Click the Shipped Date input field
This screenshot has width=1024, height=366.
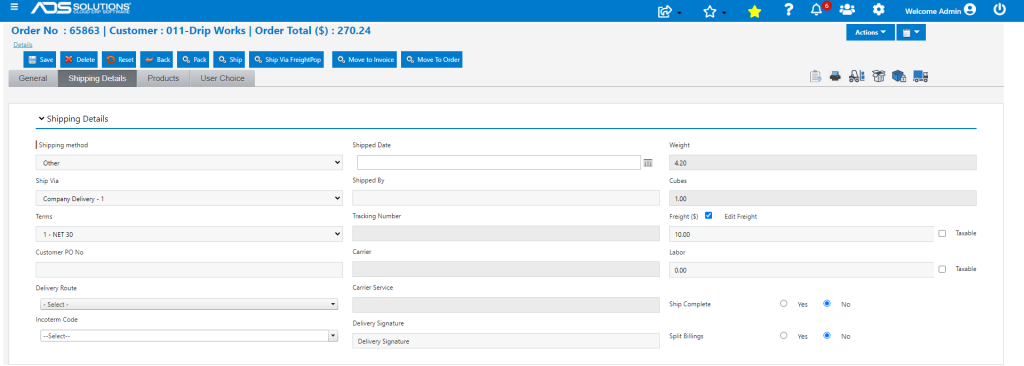[x=498, y=163]
